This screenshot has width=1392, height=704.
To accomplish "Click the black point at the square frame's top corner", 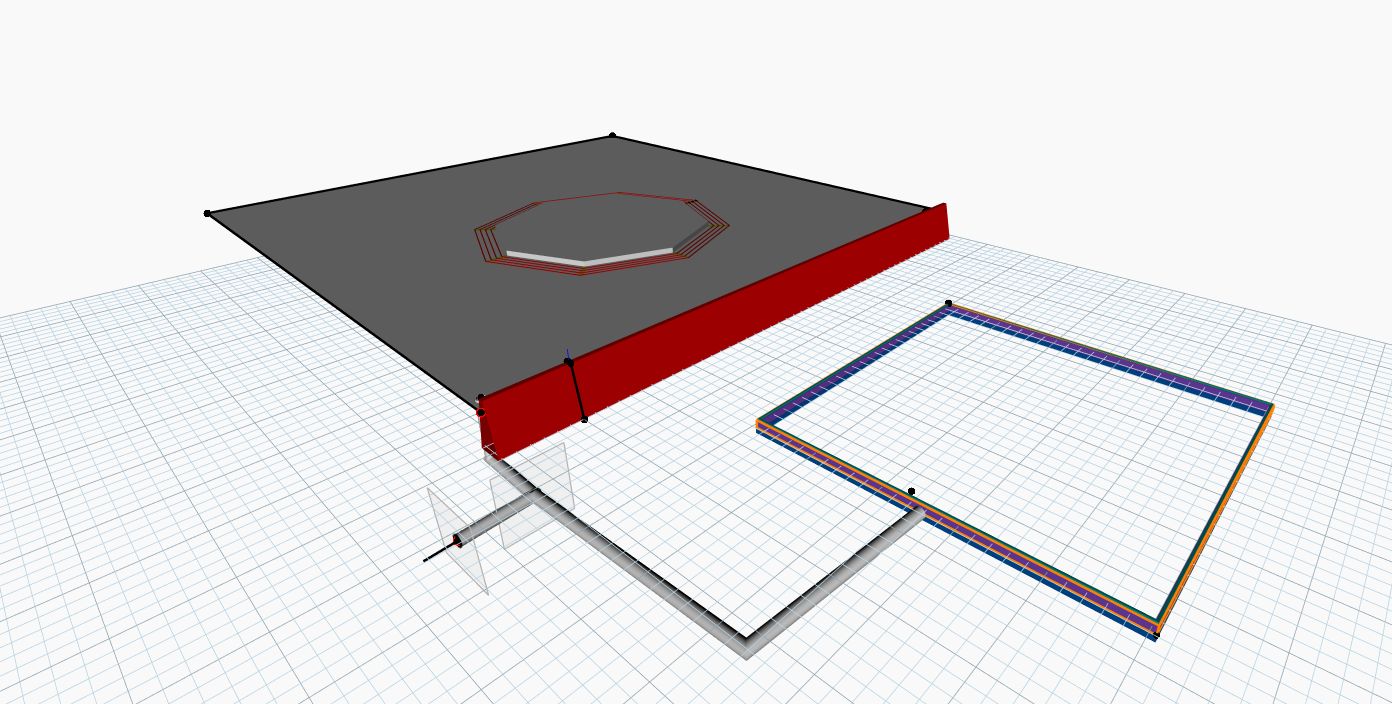I will click(x=948, y=302).
